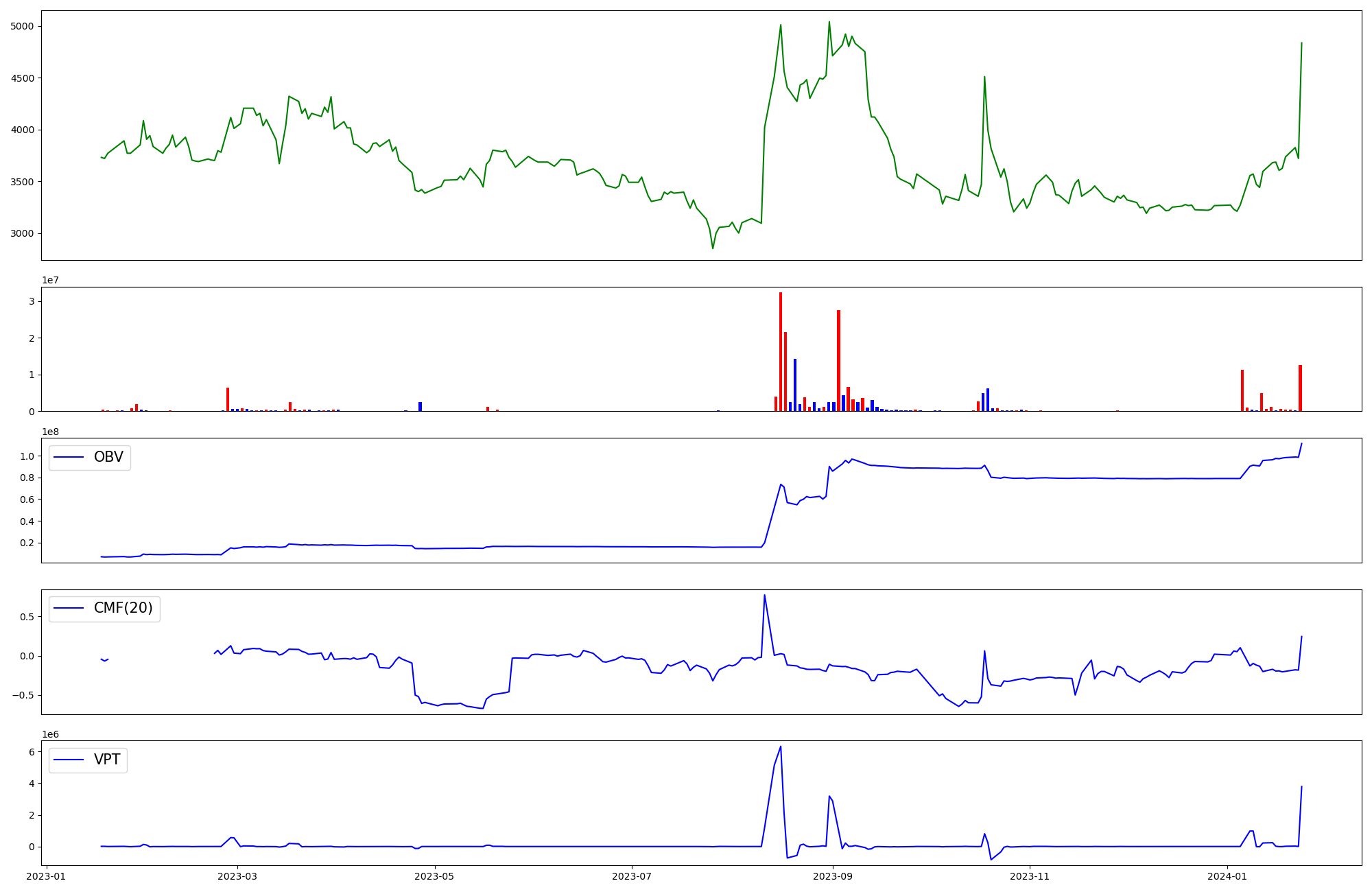The image size is (1372, 892).
Task: Select the 2023-09 x-axis date label
Action: click(833, 876)
